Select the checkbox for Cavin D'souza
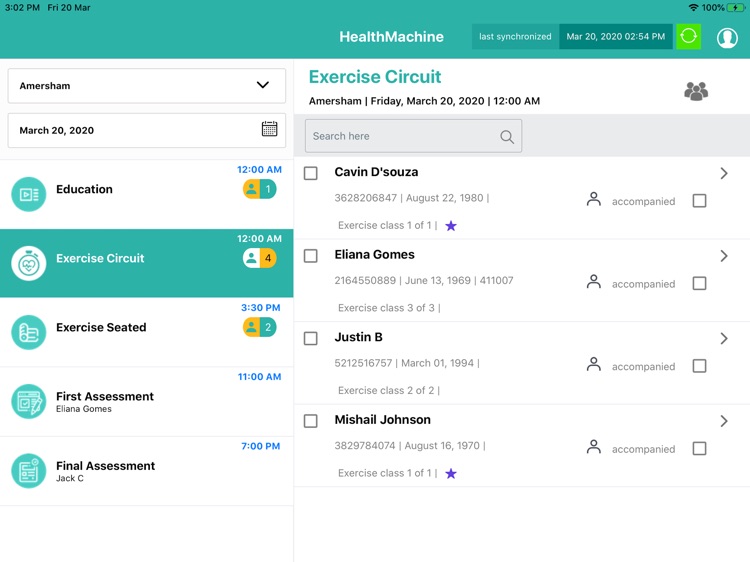750x562 pixels. tap(310, 173)
